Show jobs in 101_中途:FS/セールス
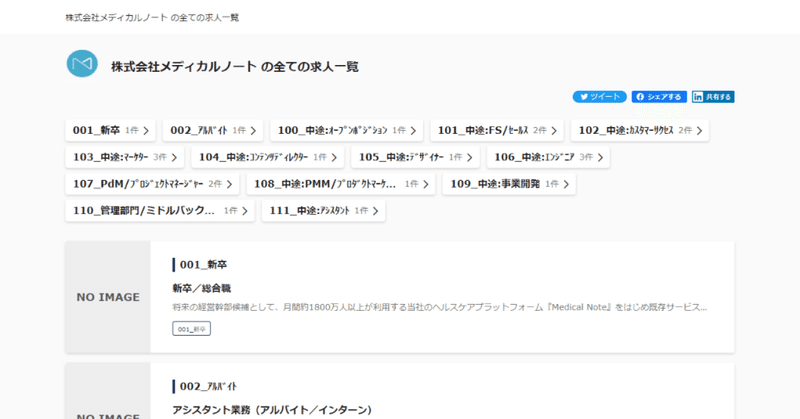Screen dimensions: 800x419 (x=497, y=131)
